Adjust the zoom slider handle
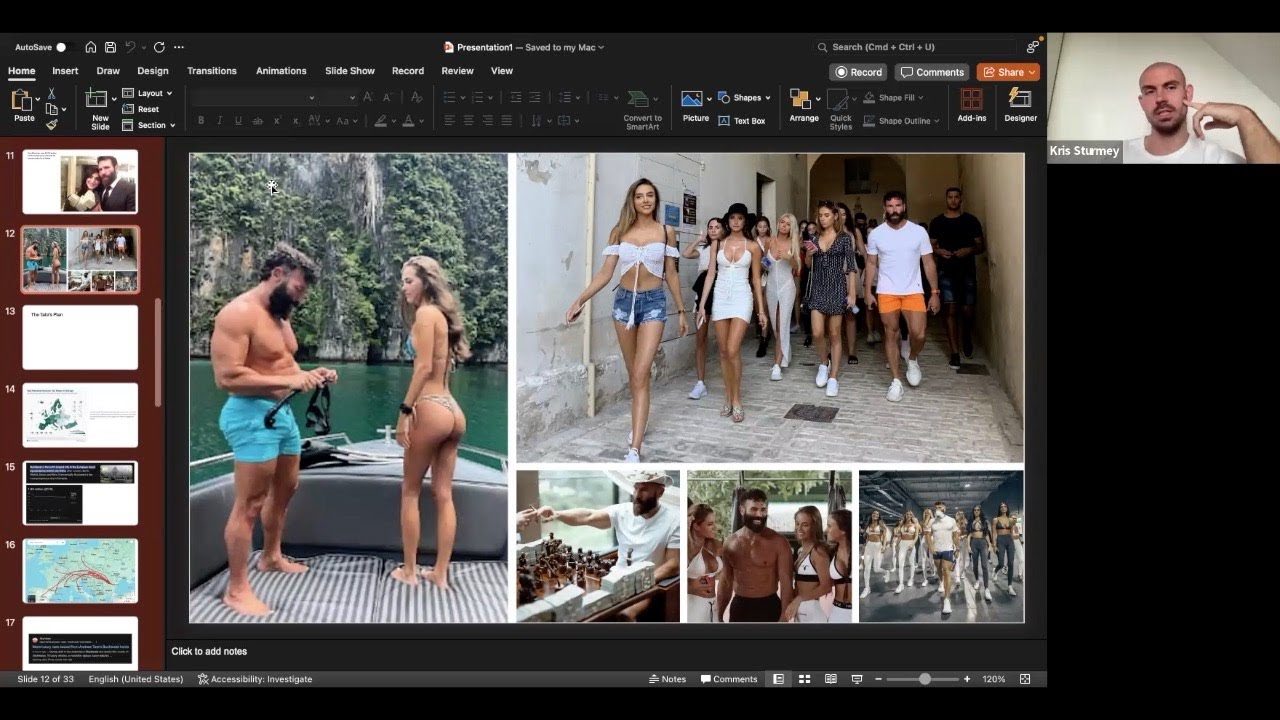The image size is (1280, 720). point(925,679)
